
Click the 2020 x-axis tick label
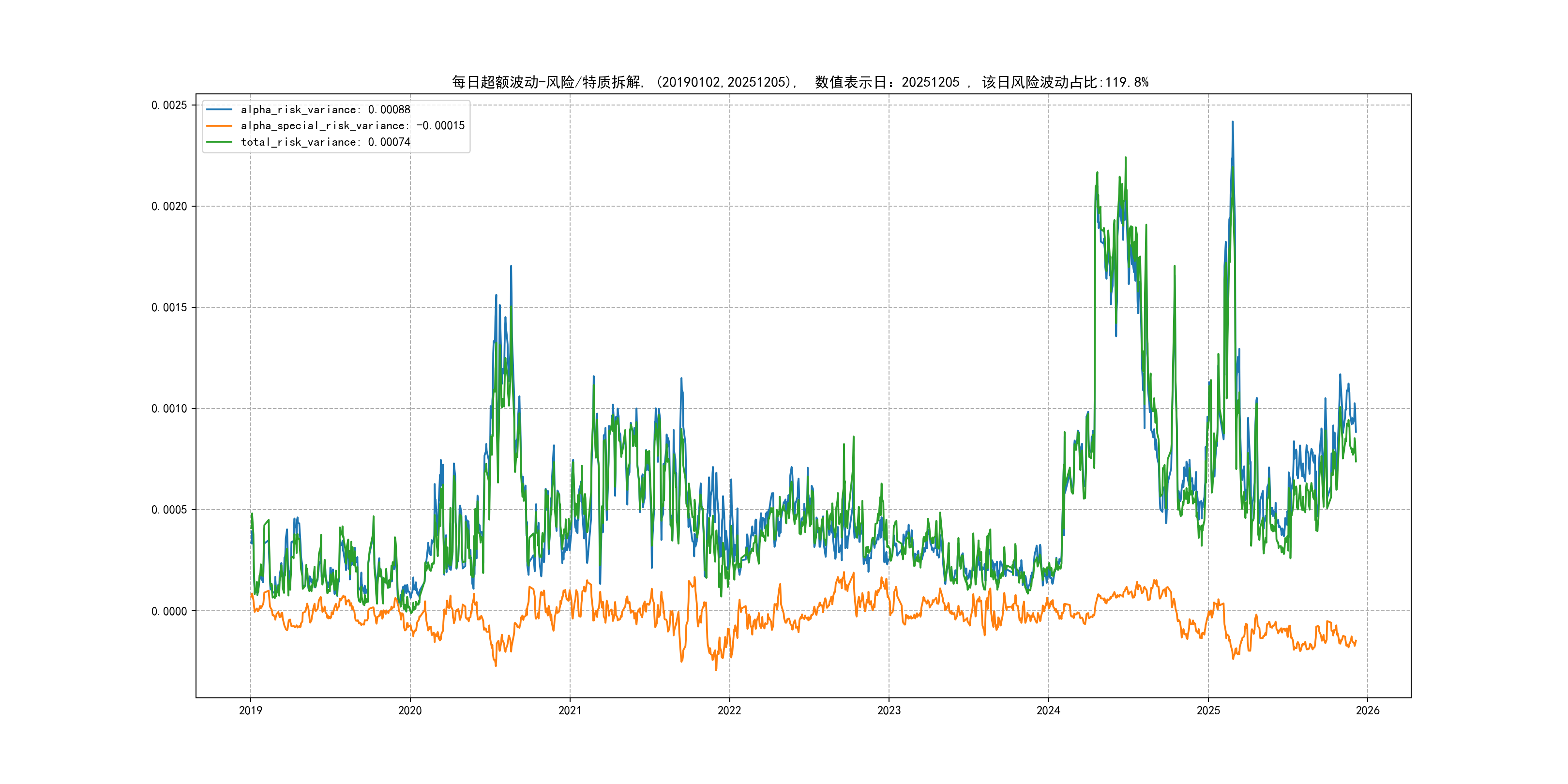point(409,710)
